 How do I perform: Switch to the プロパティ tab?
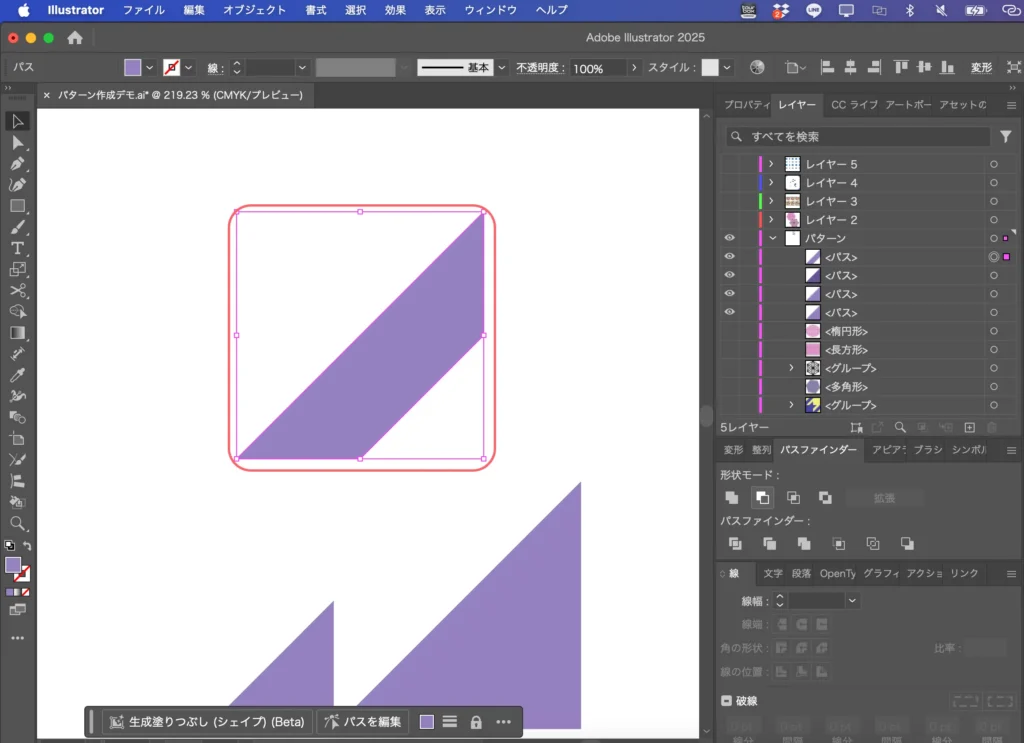746,105
